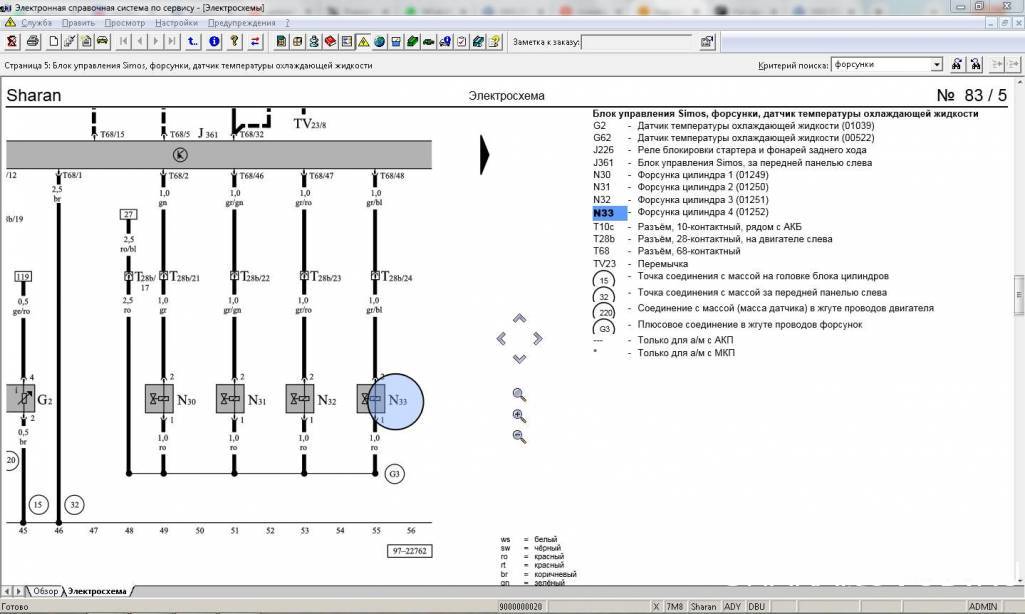This screenshot has height=614, width=1025.
Task: Click the printer icon in the toolbar
Action: pyautogui.click(x=33, y=42)
